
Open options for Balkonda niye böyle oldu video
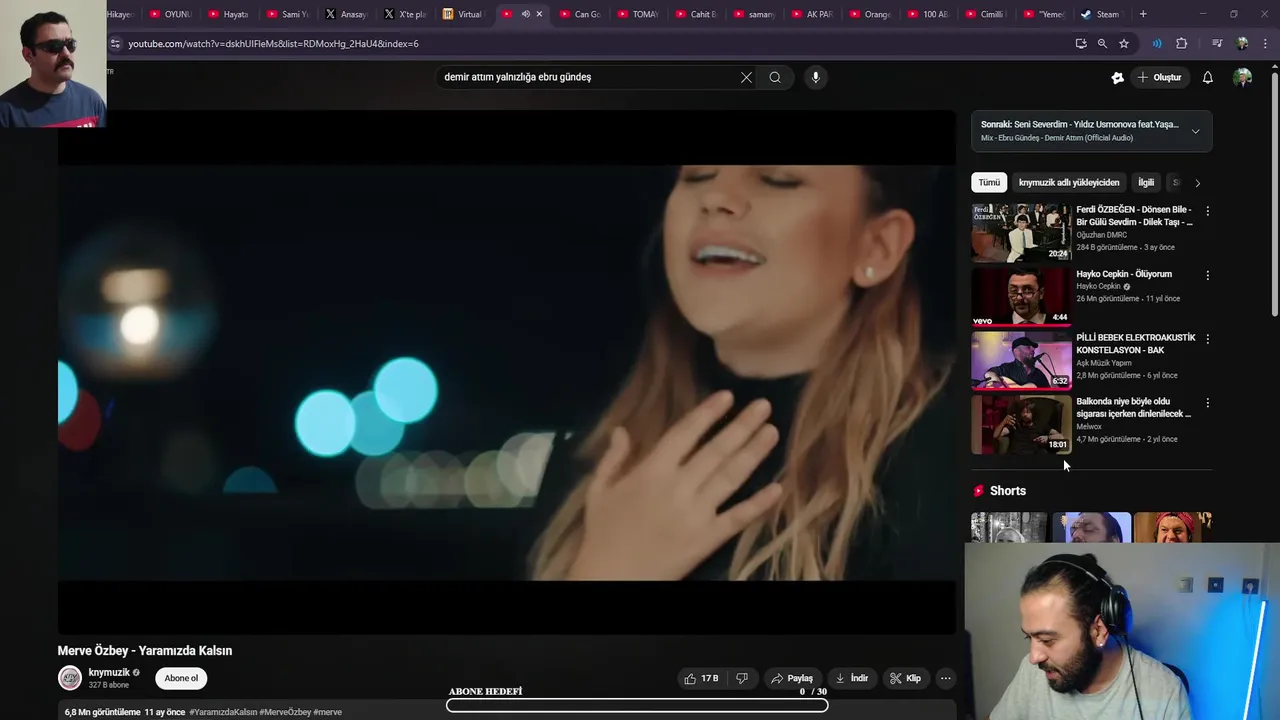tap(1207, 403)
